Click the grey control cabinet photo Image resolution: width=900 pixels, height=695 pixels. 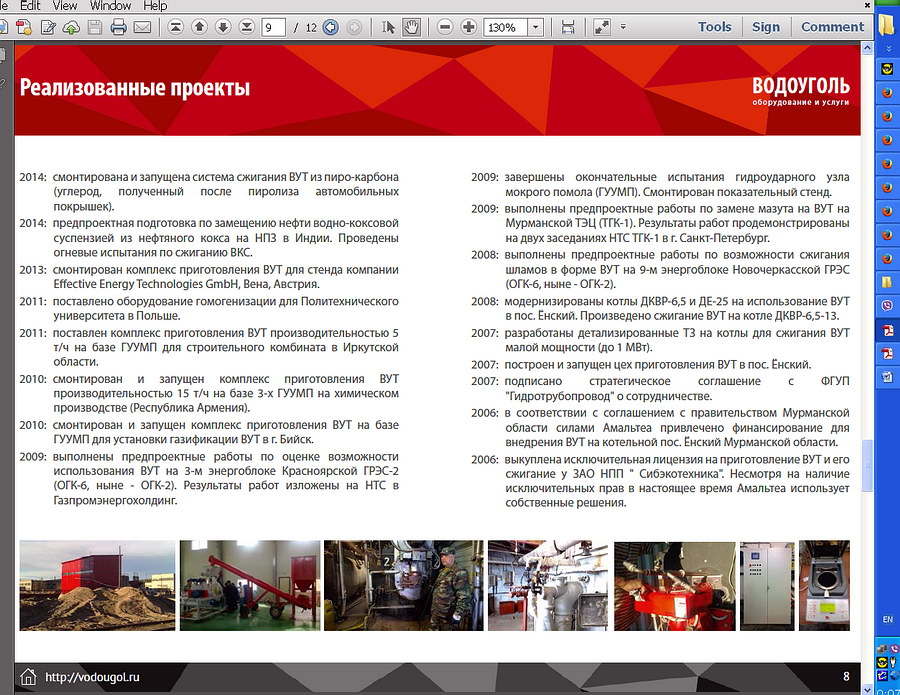tap(767, 585)
